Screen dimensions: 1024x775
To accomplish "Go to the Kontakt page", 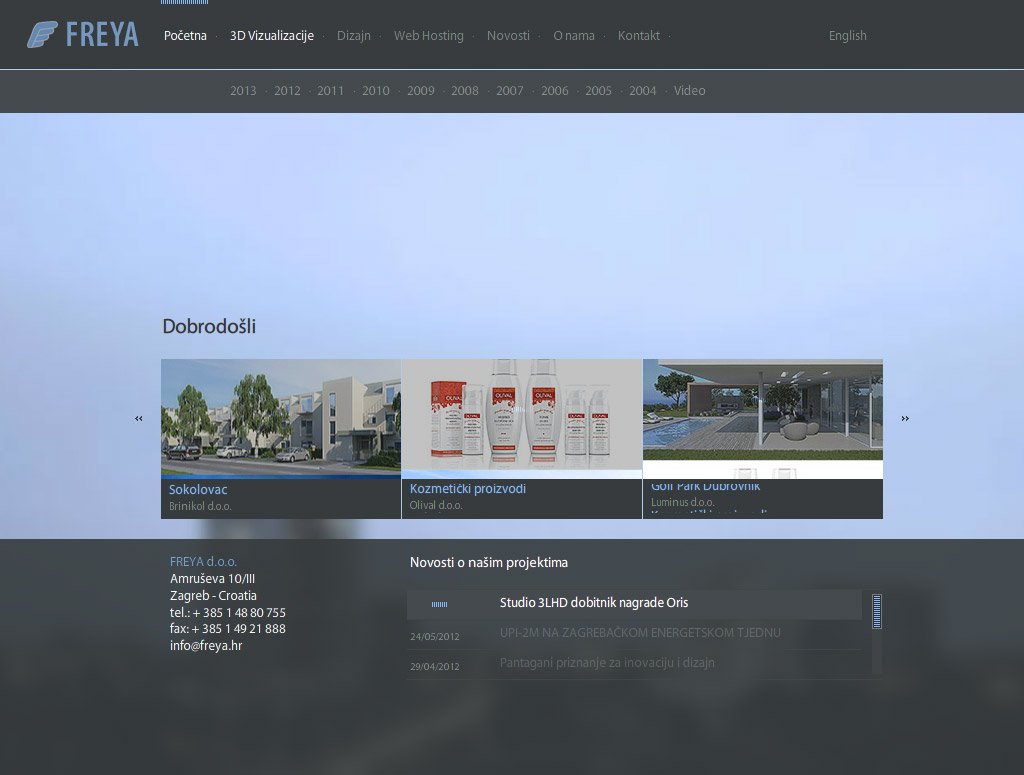I will pos(639,36).
